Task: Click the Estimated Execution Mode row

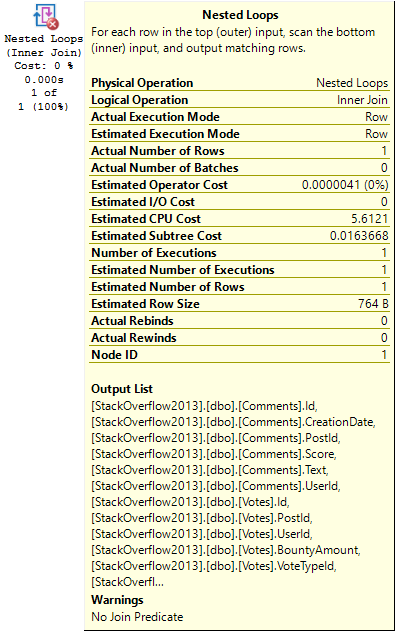Action: click(x=239, y=134)
